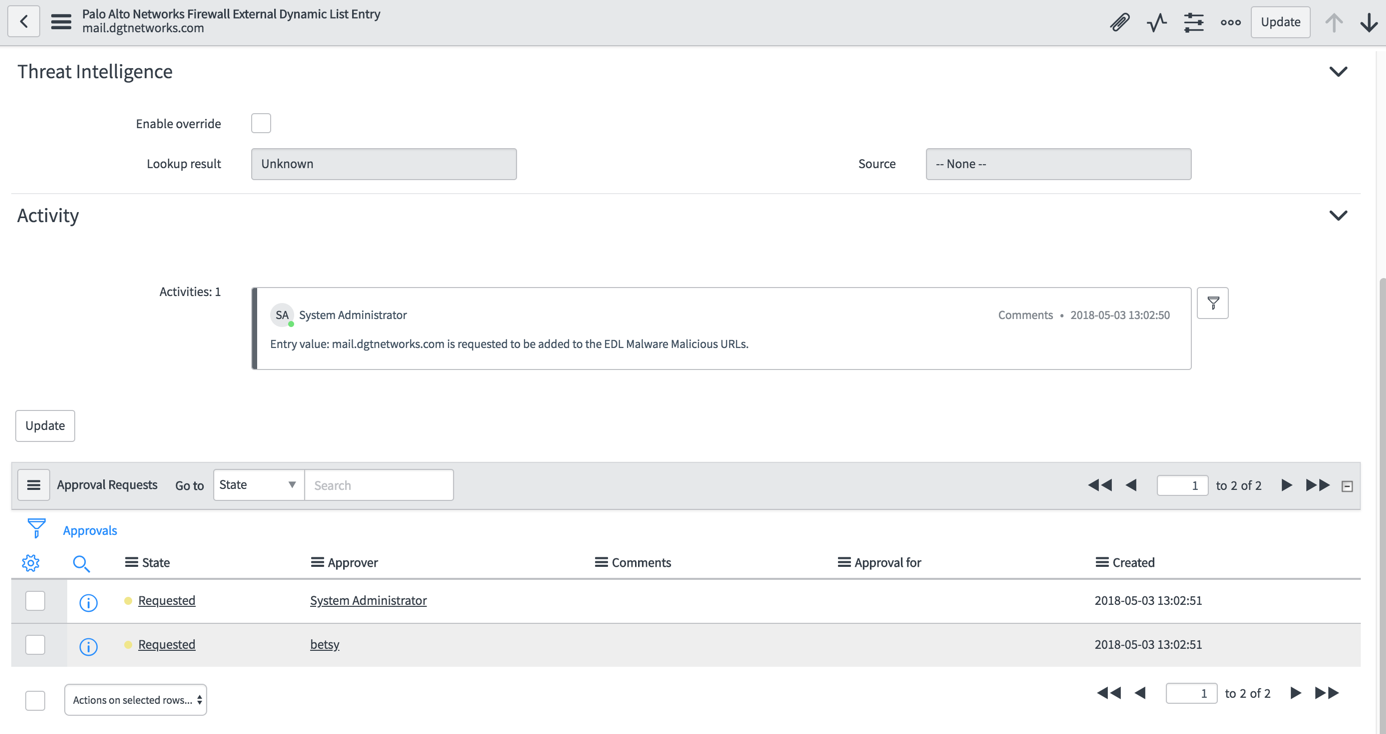Open the Approval for column menu
1386x734 pixels.
pos(844,563)
